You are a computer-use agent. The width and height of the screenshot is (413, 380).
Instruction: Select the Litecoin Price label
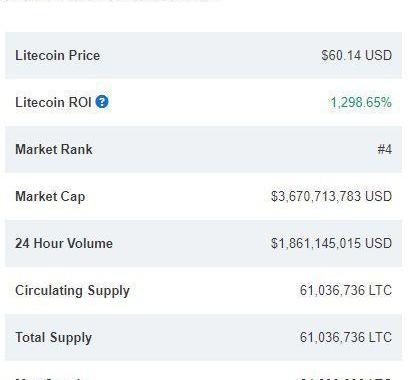pos(58,55)
